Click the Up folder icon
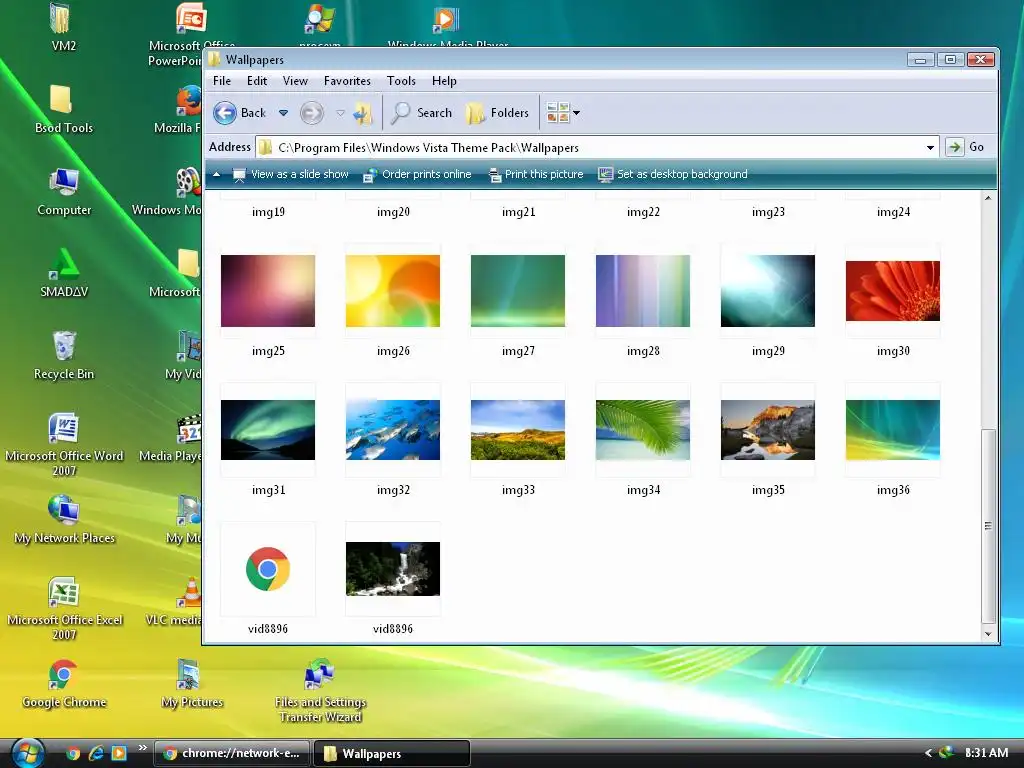 tap(362, 113)
